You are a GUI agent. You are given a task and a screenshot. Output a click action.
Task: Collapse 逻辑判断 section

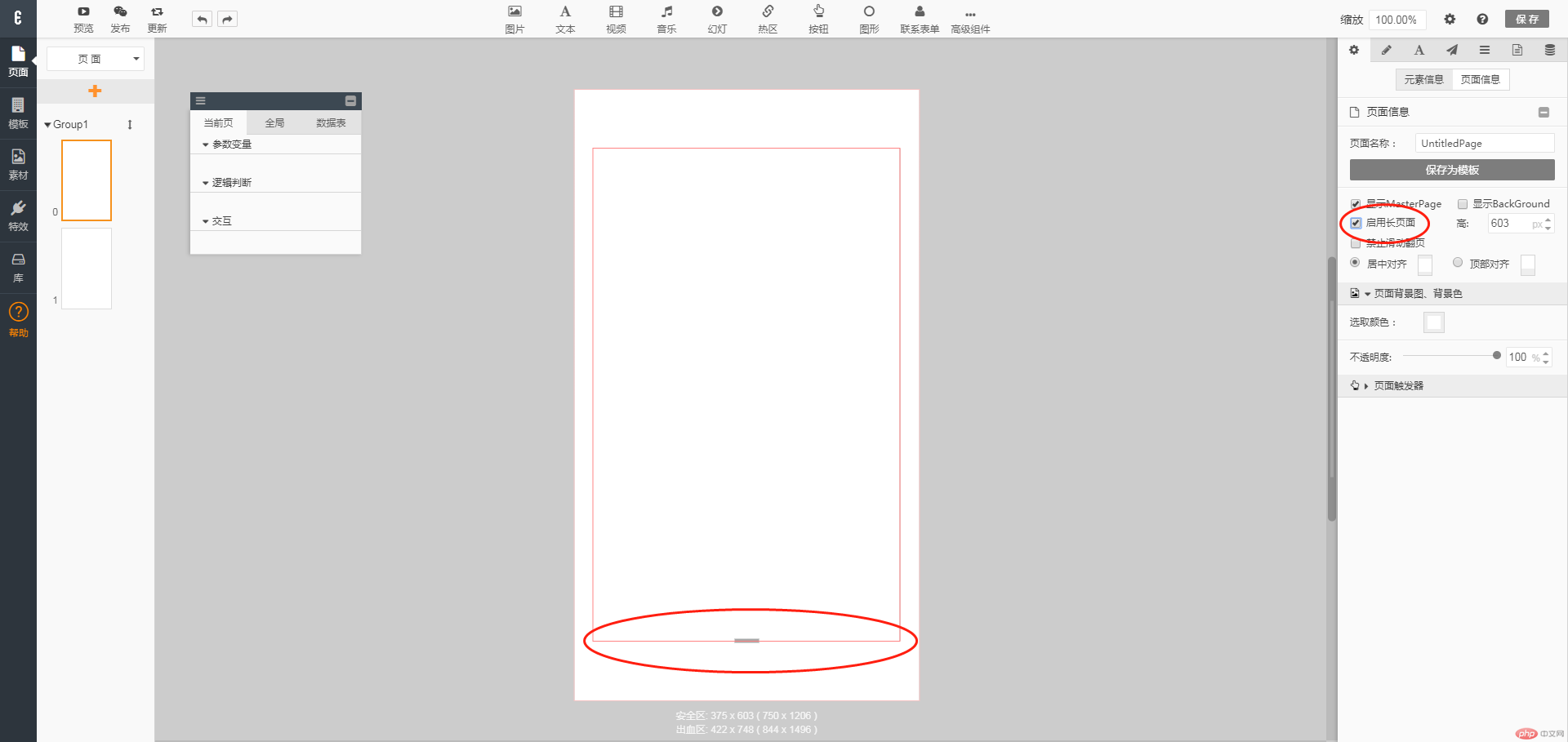click(x=205, y=183)
